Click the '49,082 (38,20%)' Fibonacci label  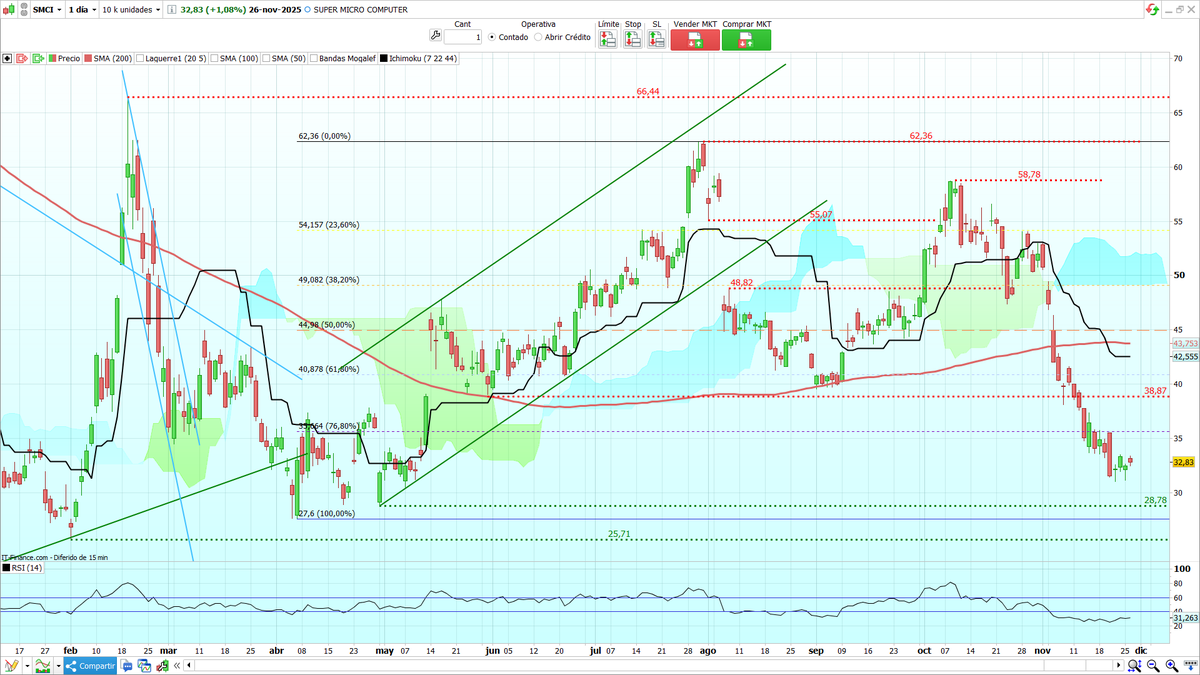329,280
